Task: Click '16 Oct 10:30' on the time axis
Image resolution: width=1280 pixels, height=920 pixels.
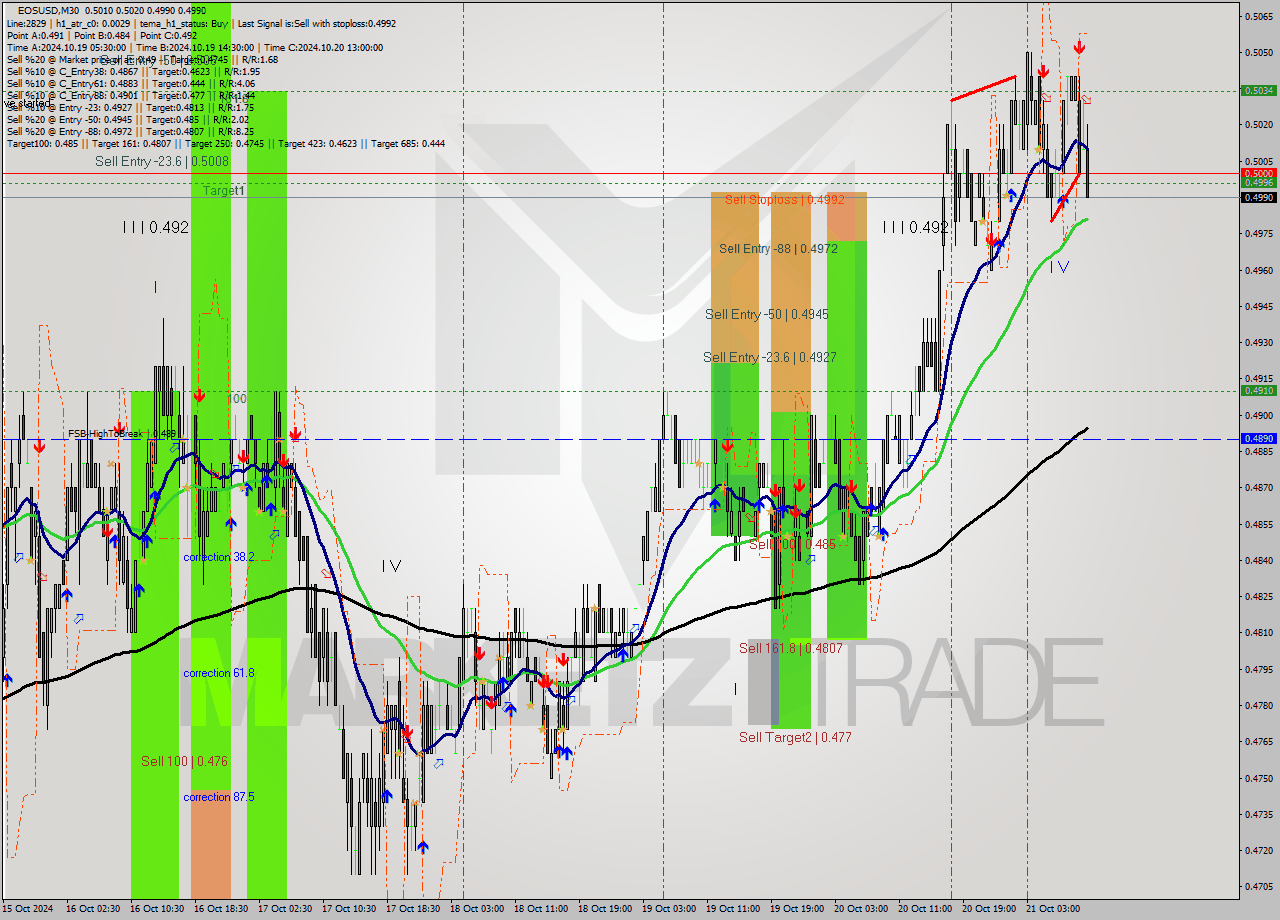Action: [x=157, y=909]
